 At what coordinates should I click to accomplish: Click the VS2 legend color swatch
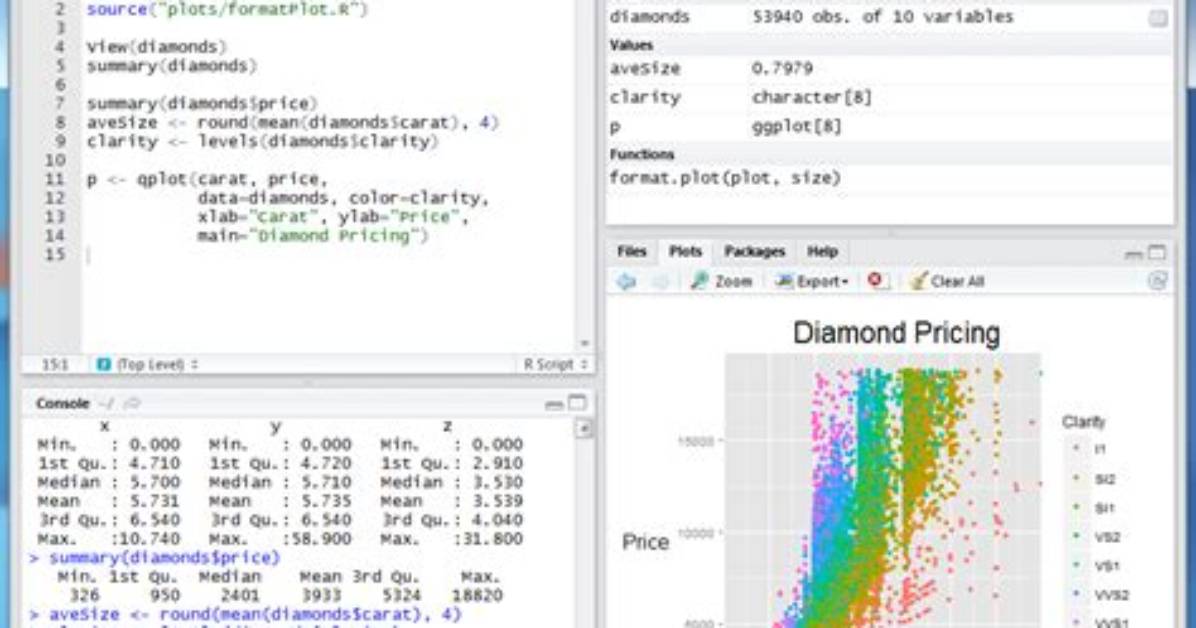[x=1077, y=536]
